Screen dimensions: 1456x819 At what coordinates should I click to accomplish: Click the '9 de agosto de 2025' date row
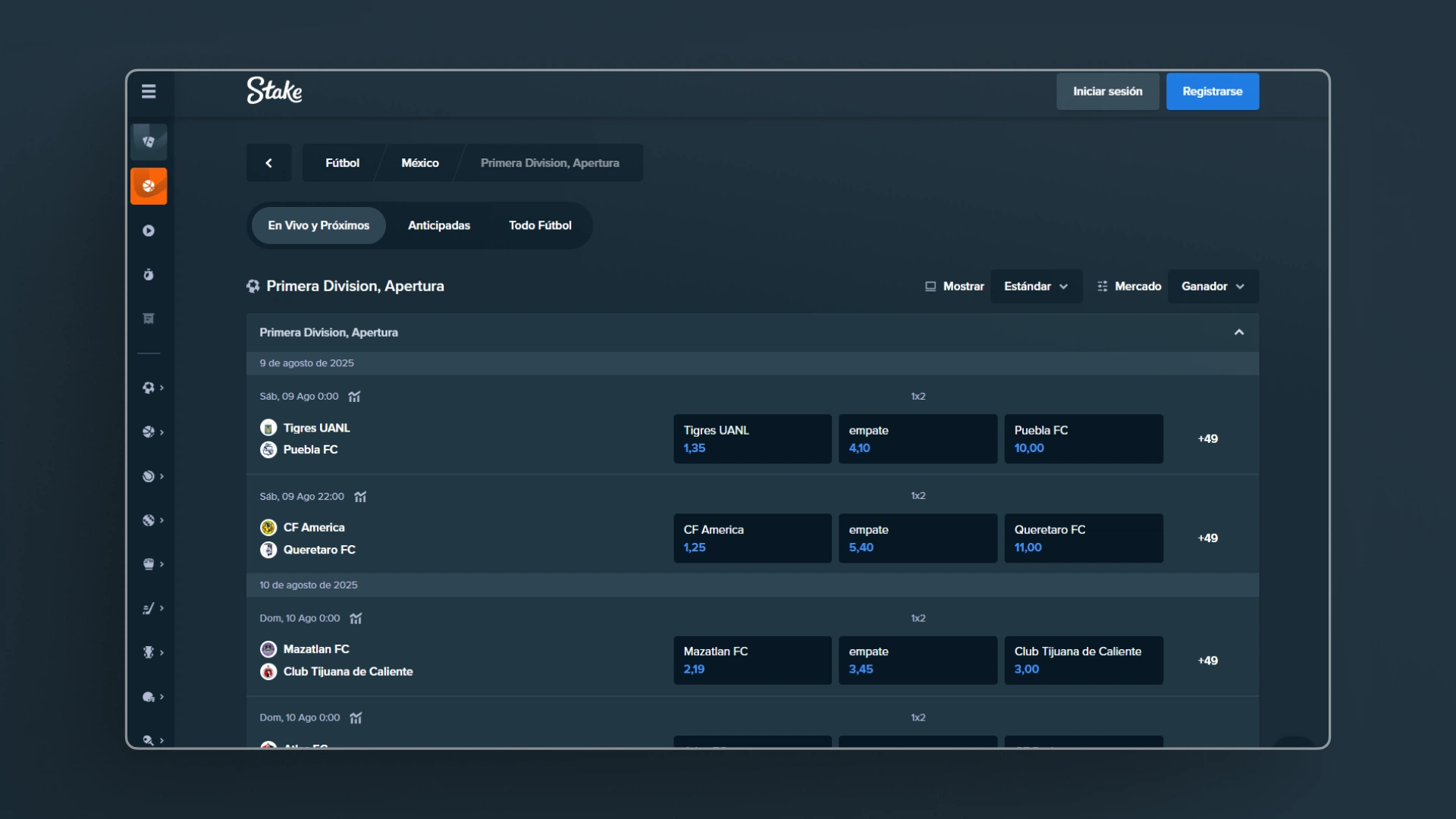(x=752, y=363)
